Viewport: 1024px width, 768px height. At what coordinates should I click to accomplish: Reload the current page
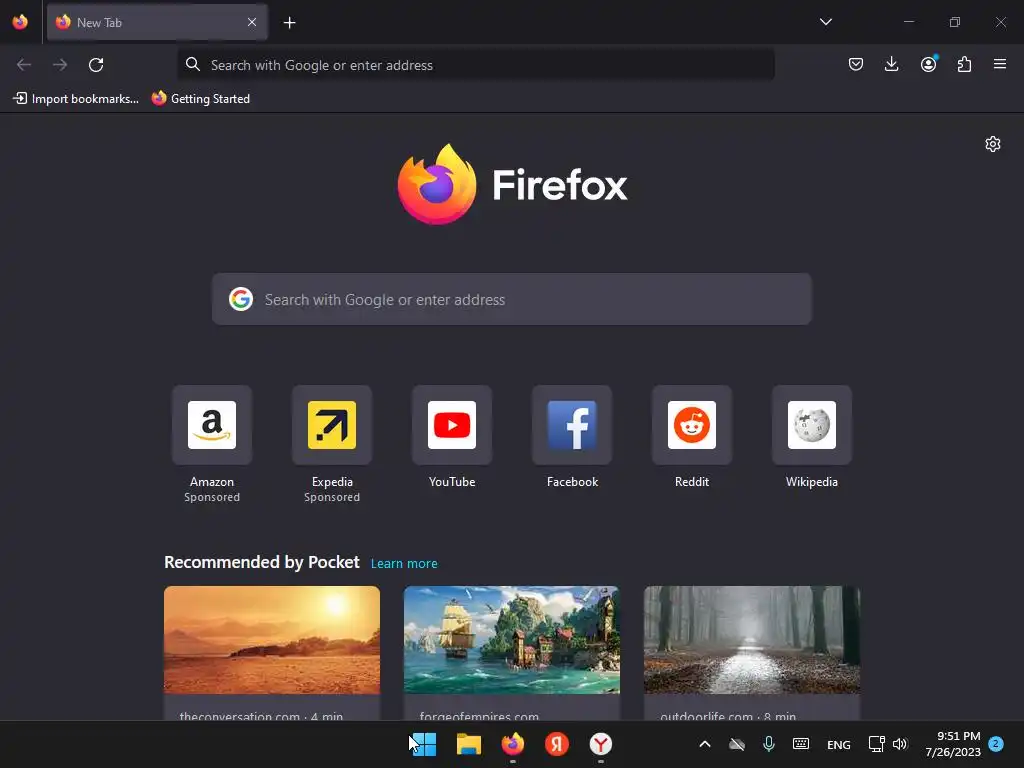(96, 65)
